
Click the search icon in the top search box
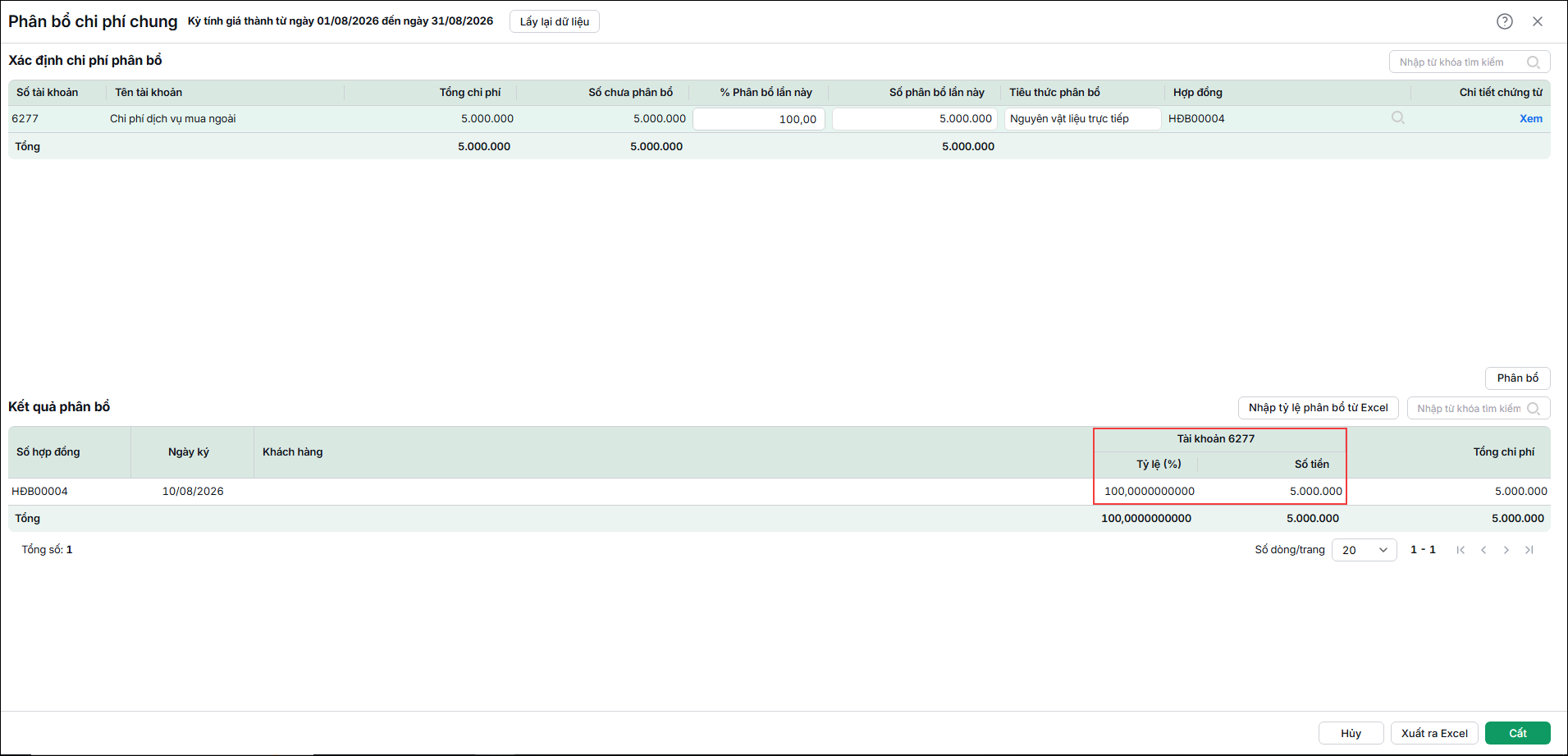point(1533,62)
